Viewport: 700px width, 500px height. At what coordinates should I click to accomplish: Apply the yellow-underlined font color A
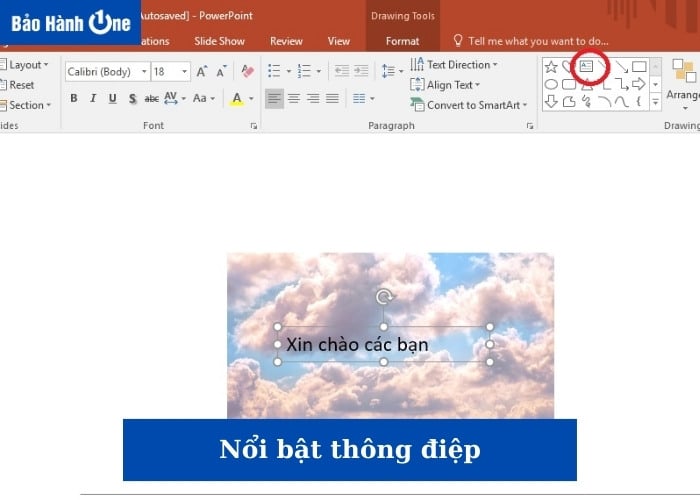(x=237, y=99)
